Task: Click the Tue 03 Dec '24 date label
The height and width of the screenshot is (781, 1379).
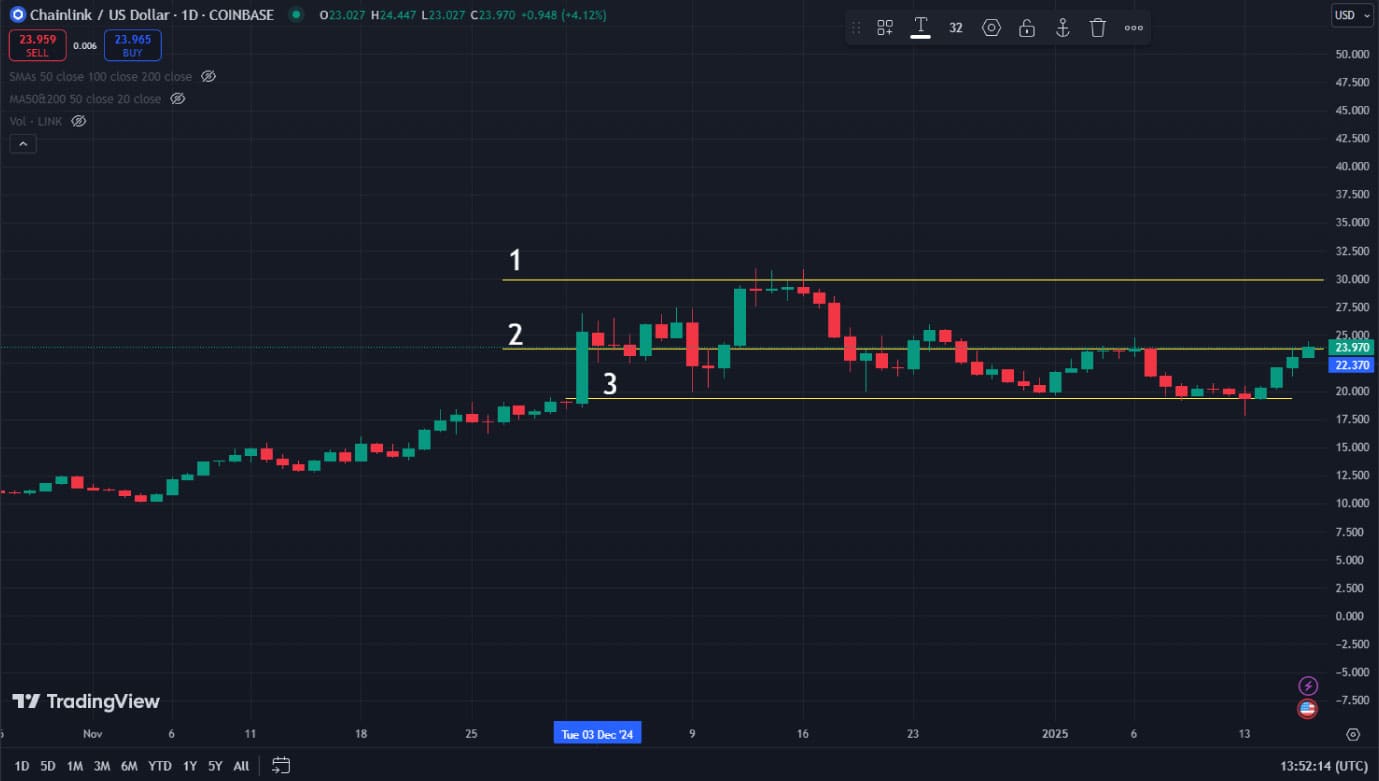Action: click(597, 734)
